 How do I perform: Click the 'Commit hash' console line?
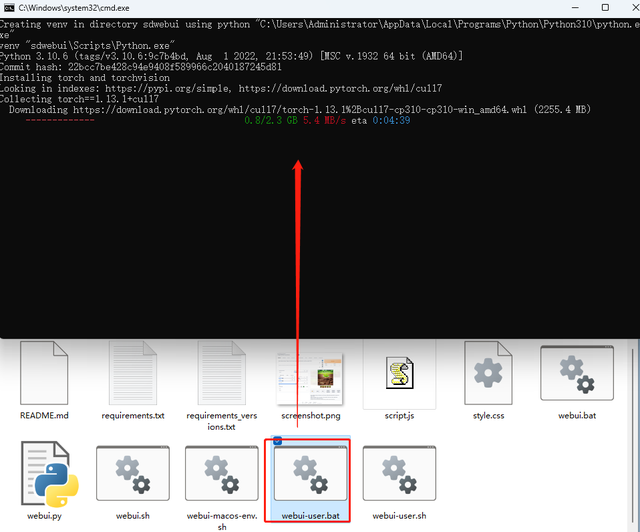point(140,67)
